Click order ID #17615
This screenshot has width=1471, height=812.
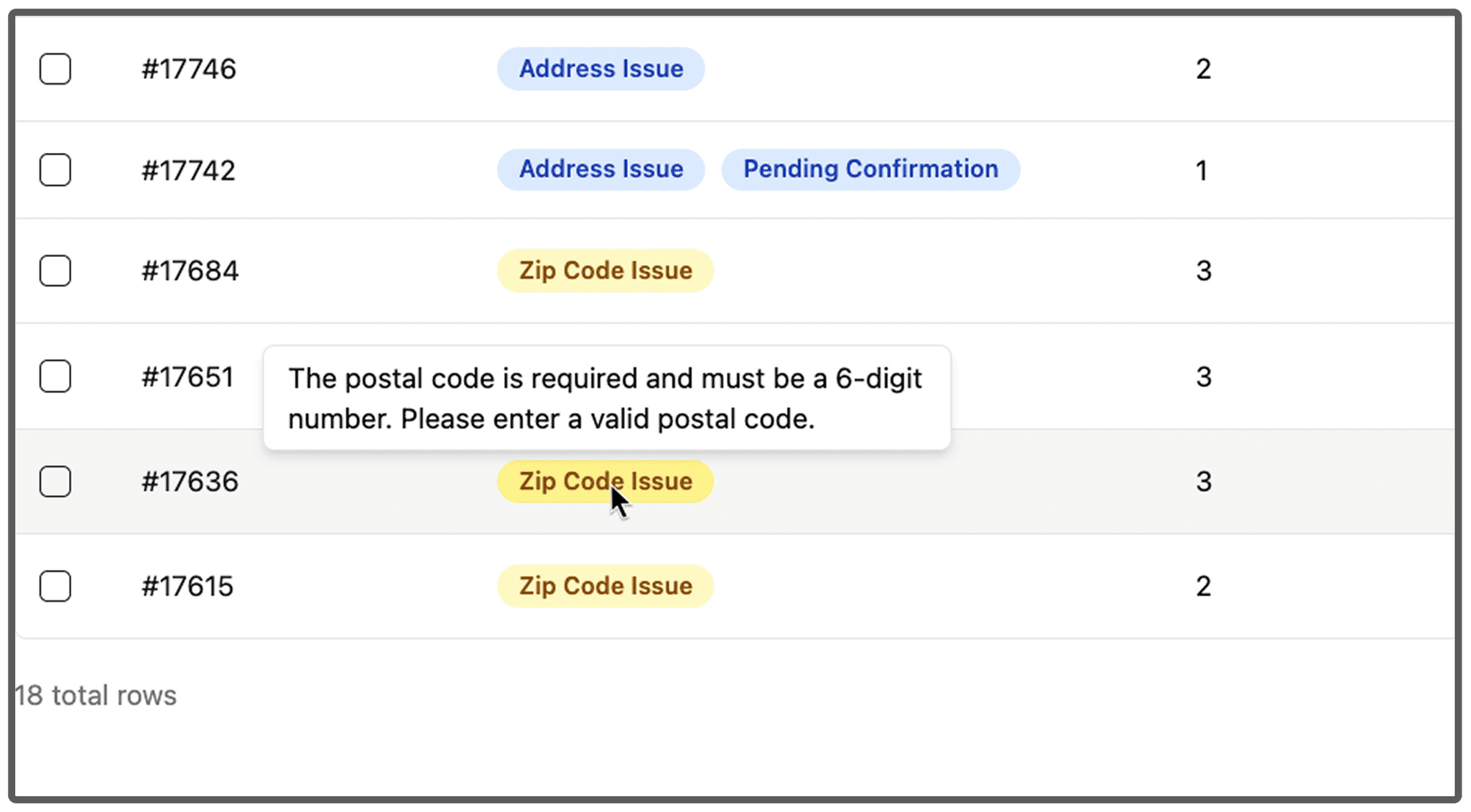[x=188, y=586]
